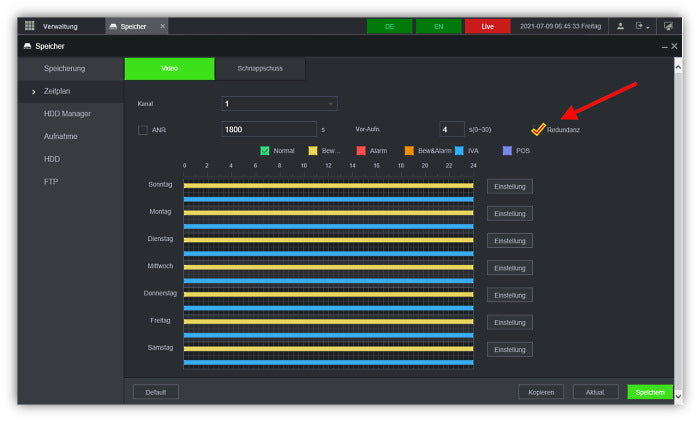Click the Speicher panel header icon
Screen dimensions: 700x422
(27, 46)
